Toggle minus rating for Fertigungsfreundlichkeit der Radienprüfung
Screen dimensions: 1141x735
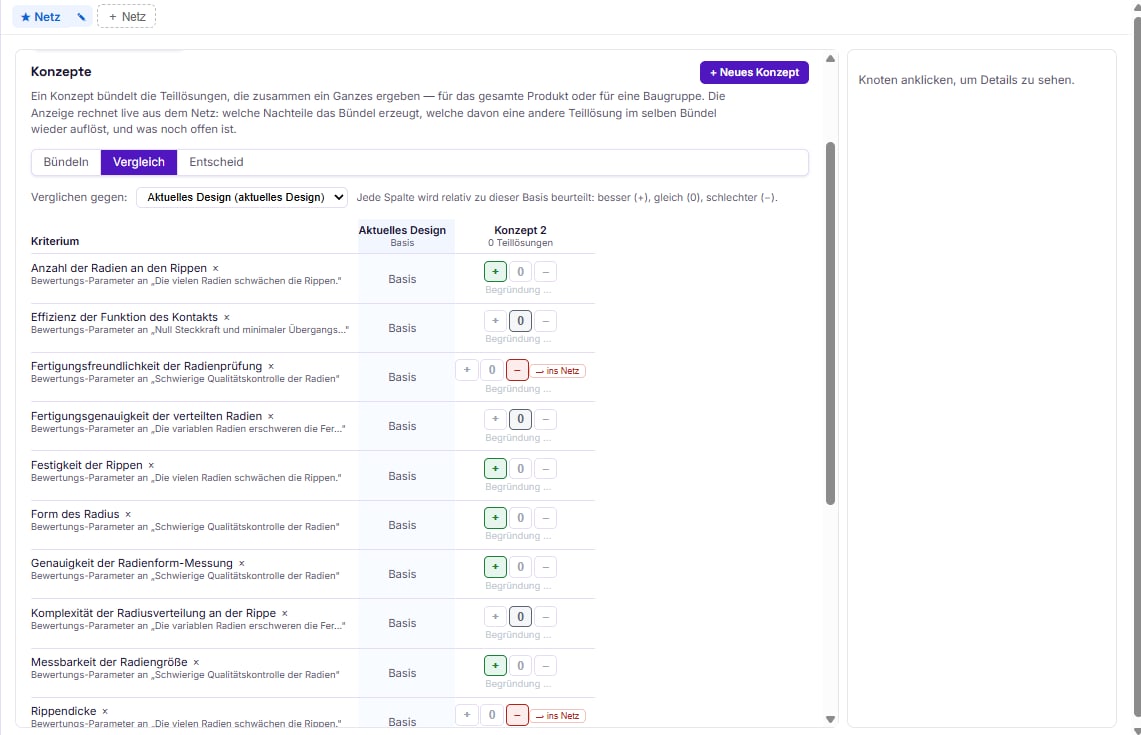tap(517, 370)
